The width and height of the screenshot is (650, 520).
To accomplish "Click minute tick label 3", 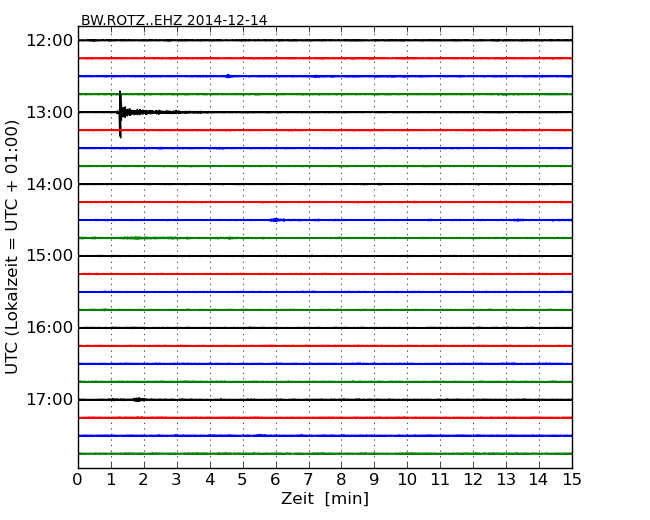I will pos(177,480).
